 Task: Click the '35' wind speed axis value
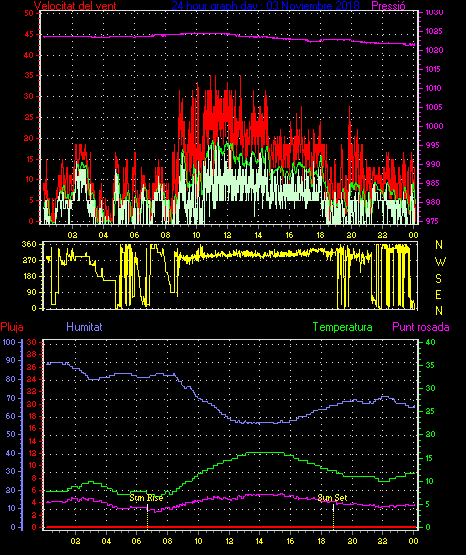coord(29,75)
